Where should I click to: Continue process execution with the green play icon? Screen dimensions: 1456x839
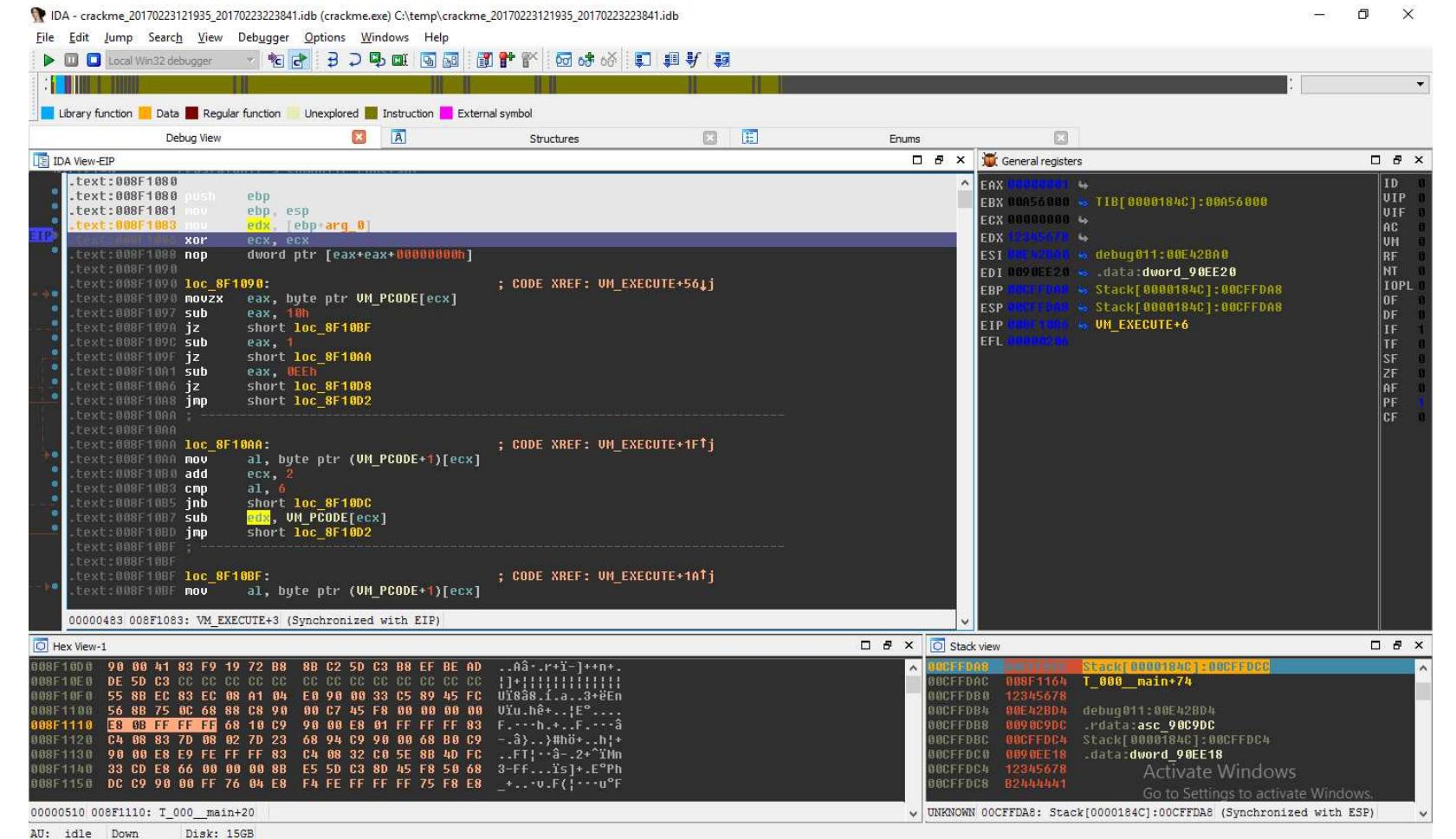point(49,61)
